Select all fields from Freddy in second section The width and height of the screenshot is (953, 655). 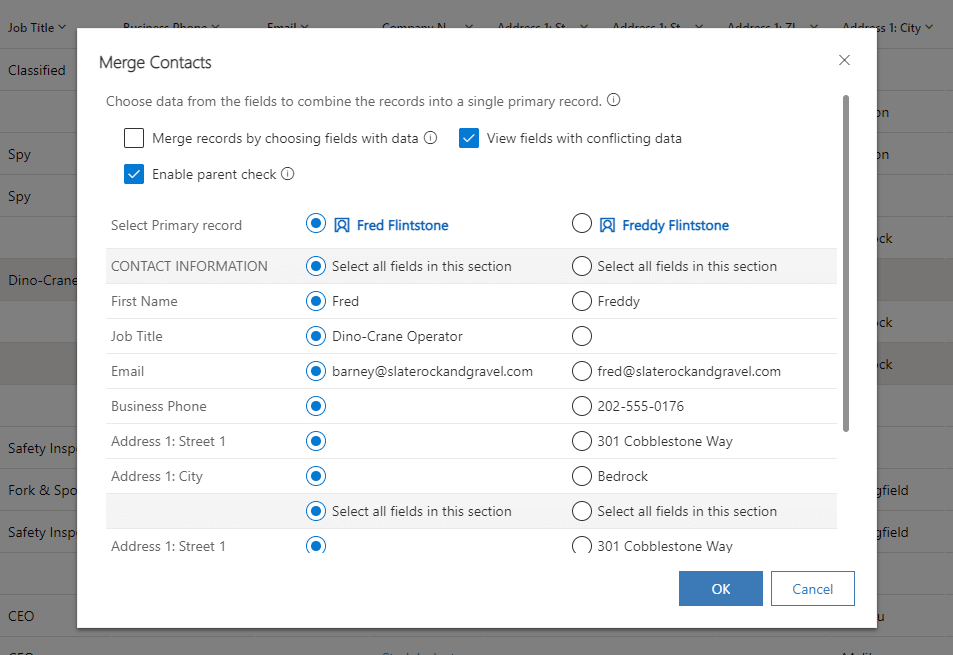pos(582,511)
